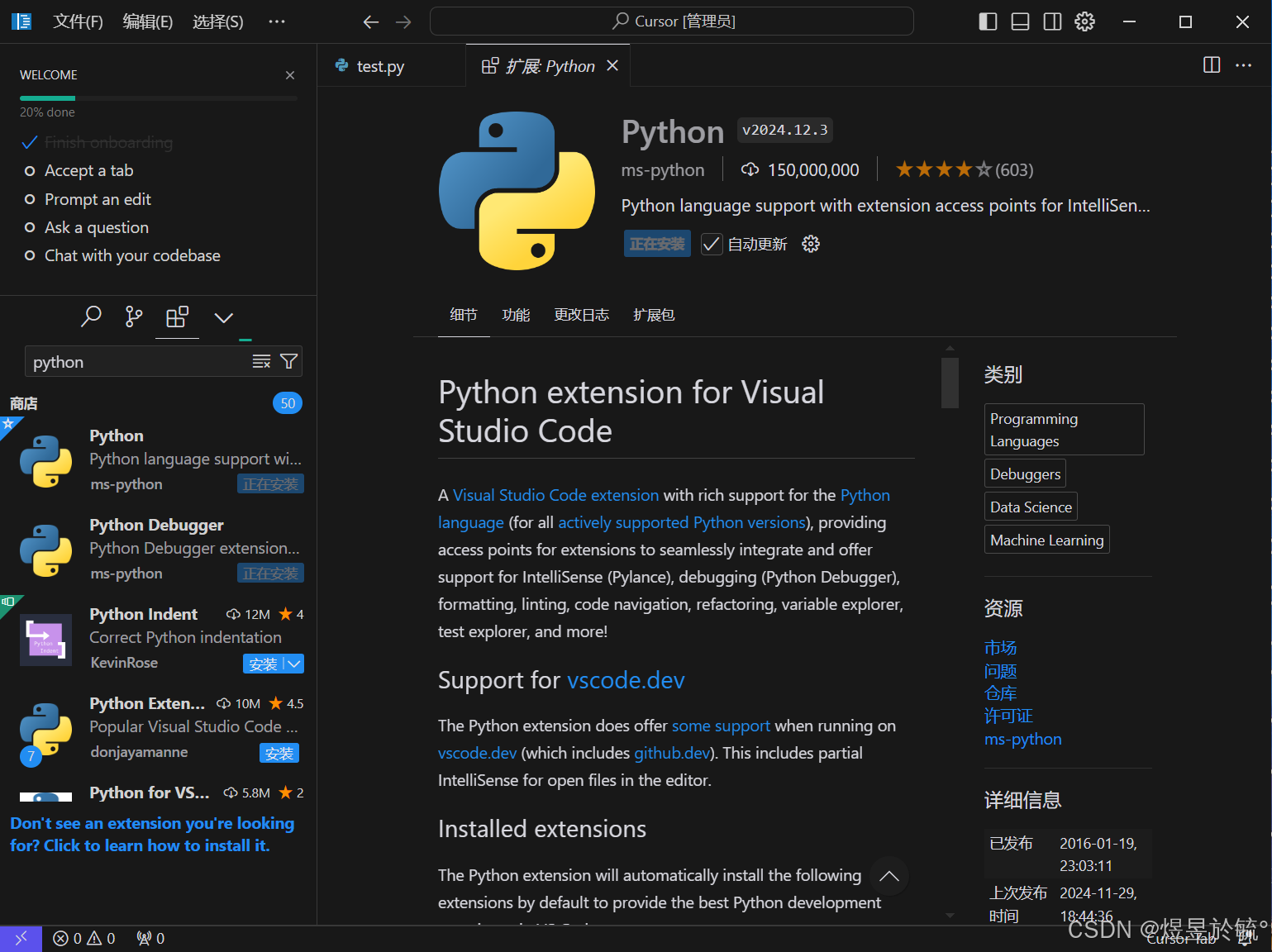Click the extension details scrollbar thumb
Screen dimensions: 1272x952
950,383
